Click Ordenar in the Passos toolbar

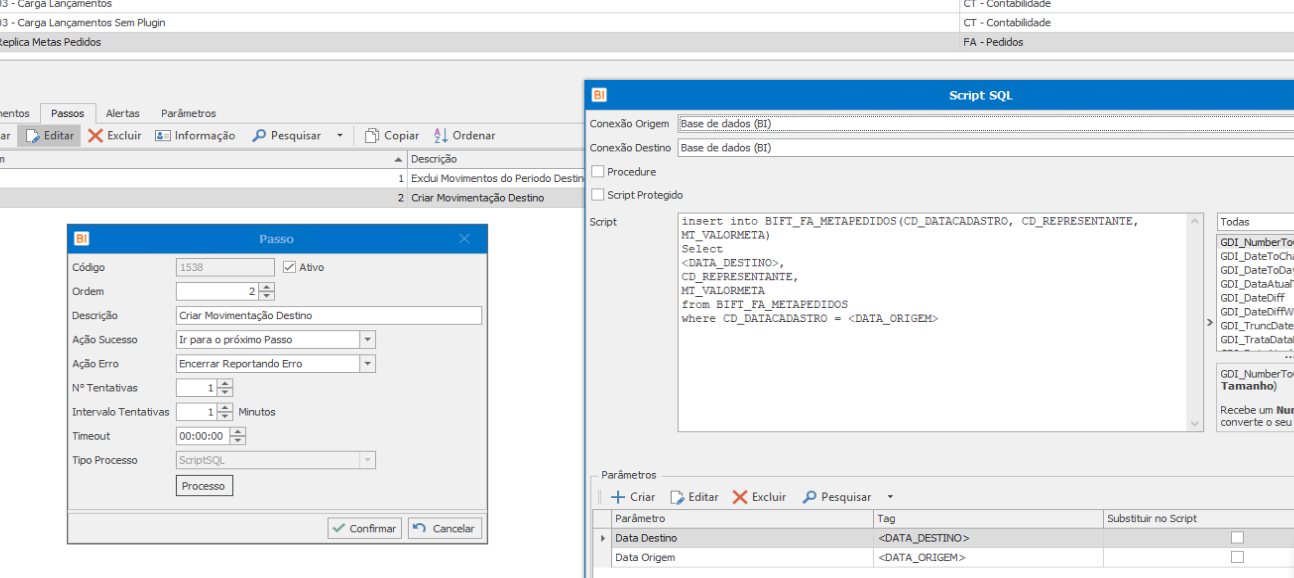click(464, 135)
